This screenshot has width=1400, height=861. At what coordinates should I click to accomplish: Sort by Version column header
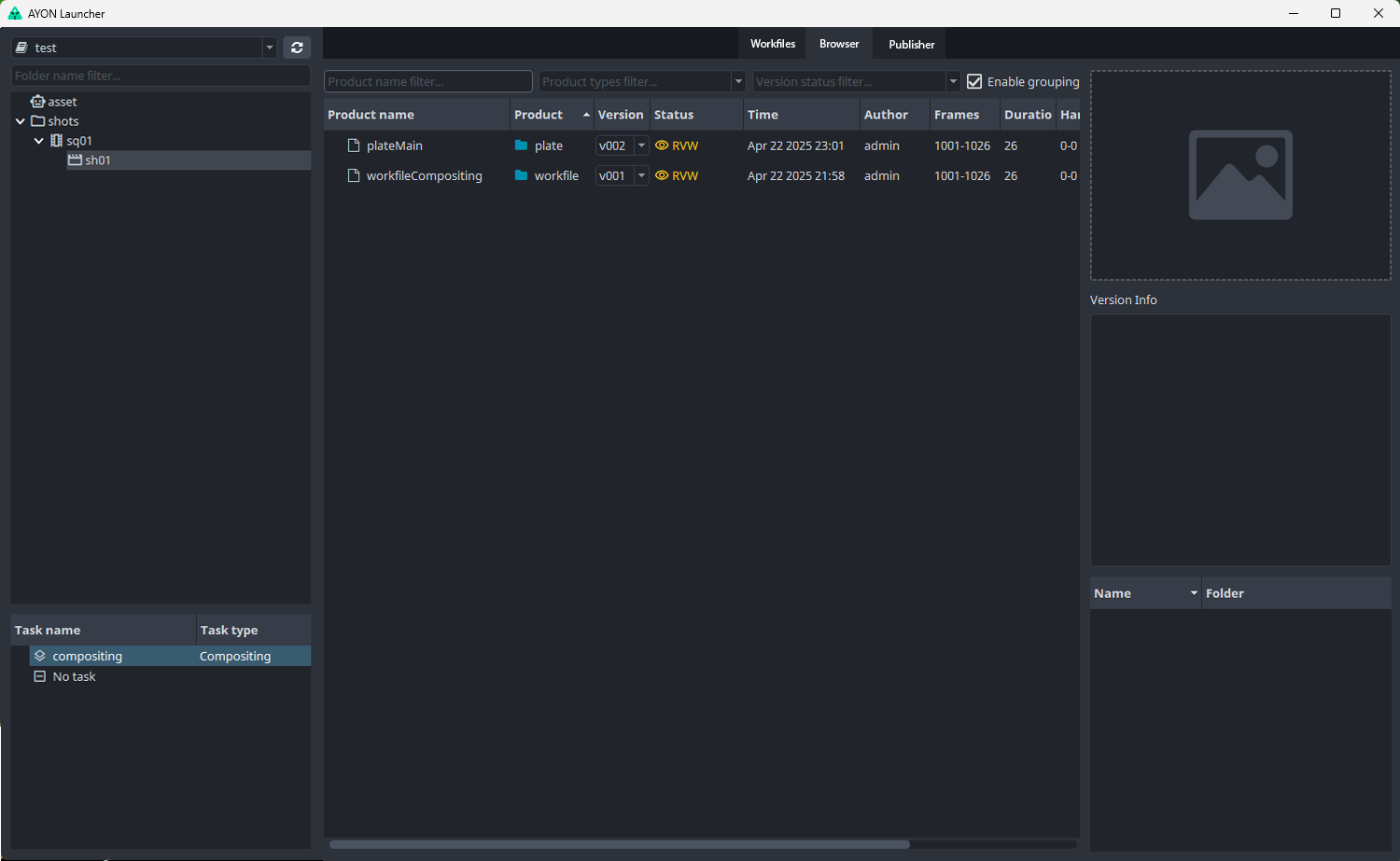[x=622, y=115]
